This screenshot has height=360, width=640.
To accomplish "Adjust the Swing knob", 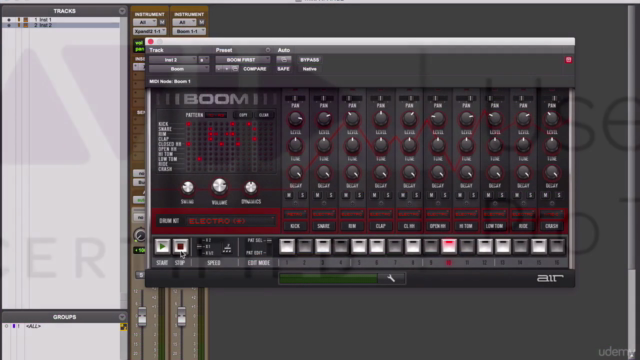I will [x=188, y=187].
